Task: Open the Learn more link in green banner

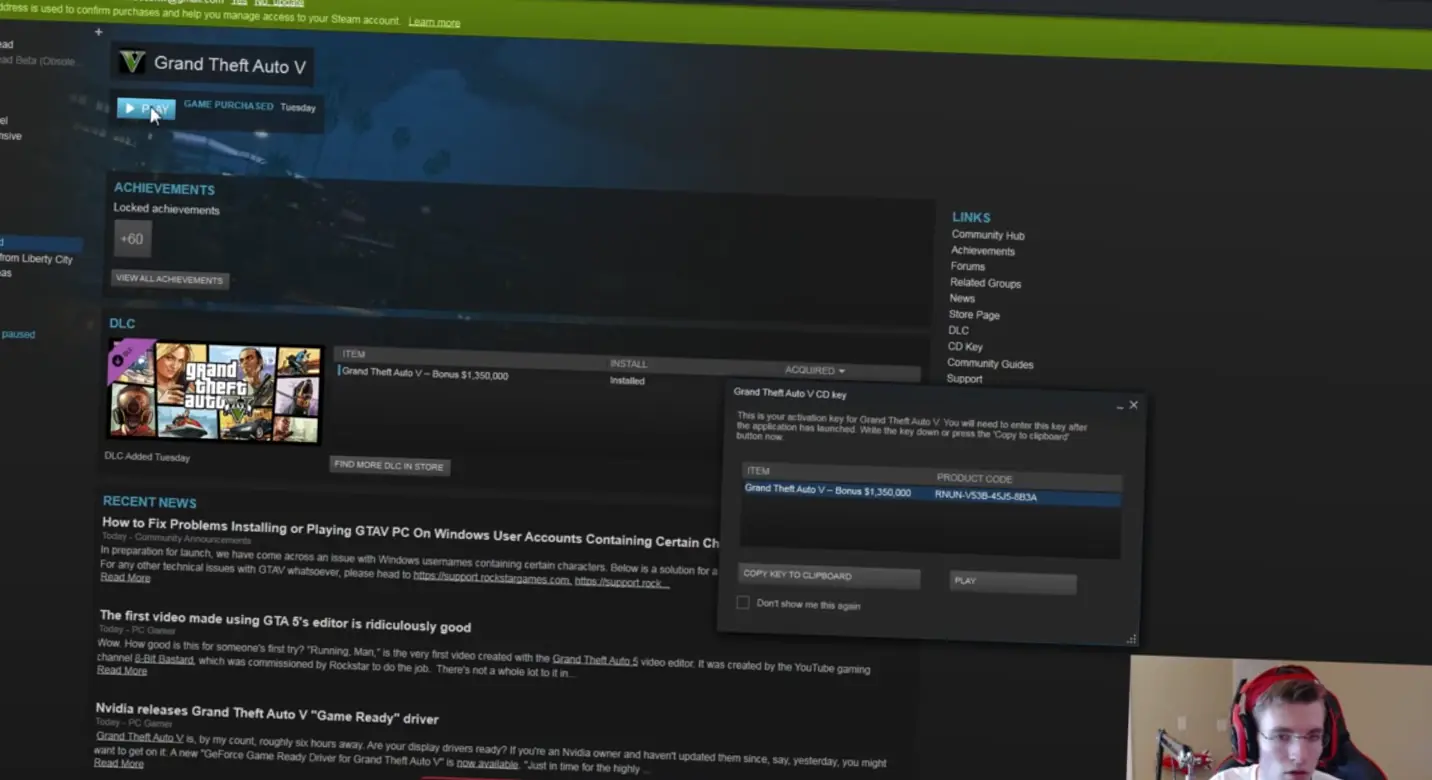Action: click(434, 22)
